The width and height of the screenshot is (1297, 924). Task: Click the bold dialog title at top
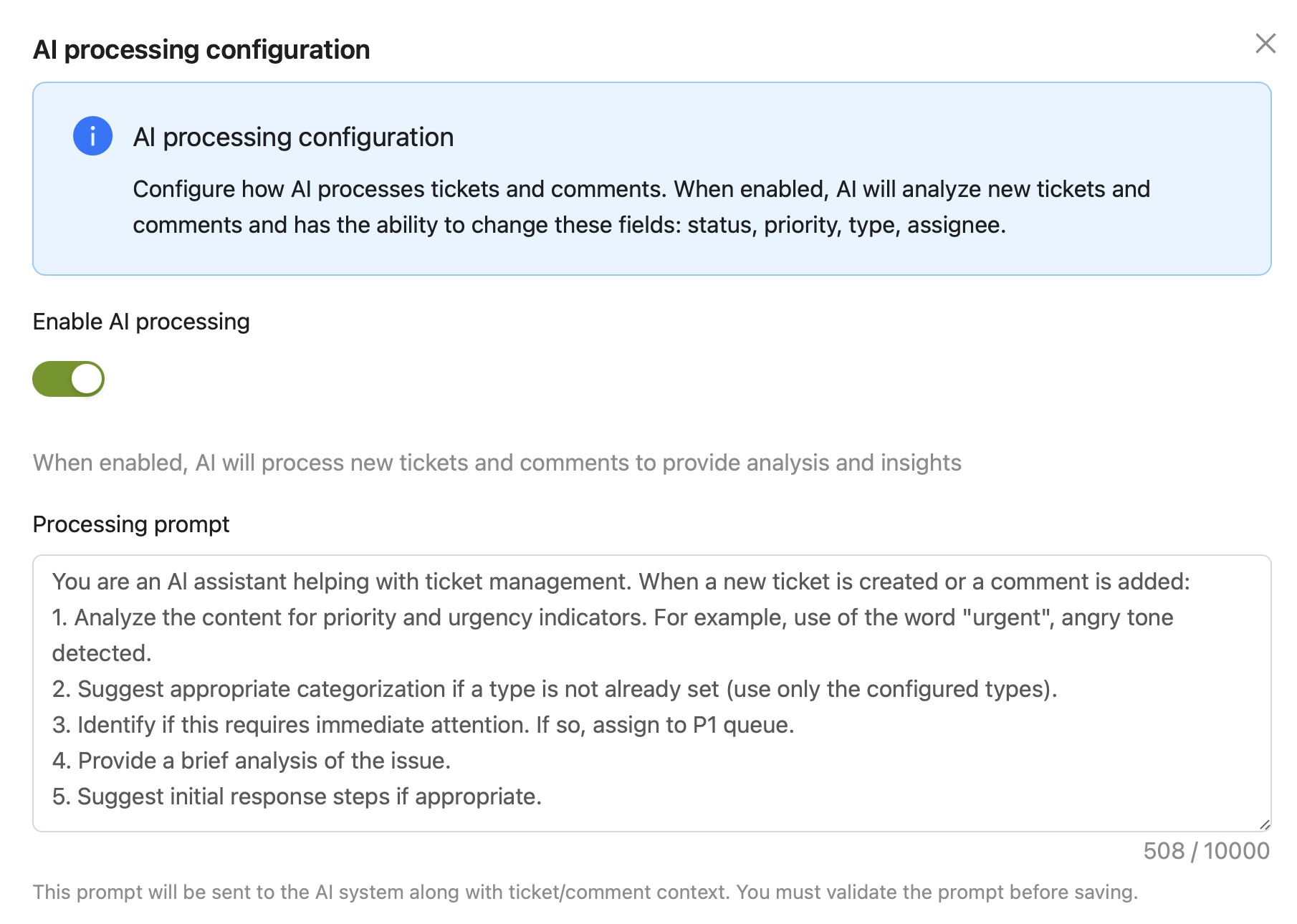[x=201, y=50]
